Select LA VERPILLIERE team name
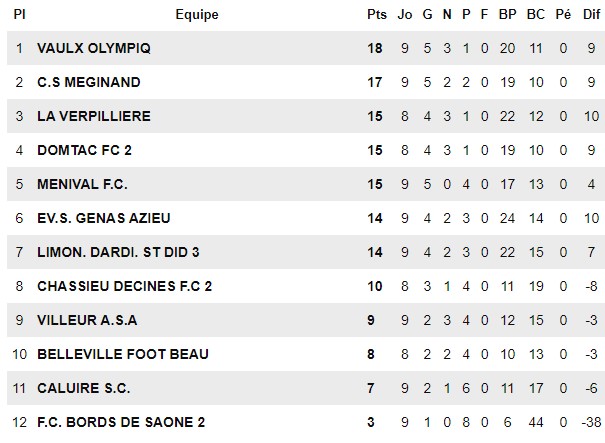605x443 pixels. [94, 116]
